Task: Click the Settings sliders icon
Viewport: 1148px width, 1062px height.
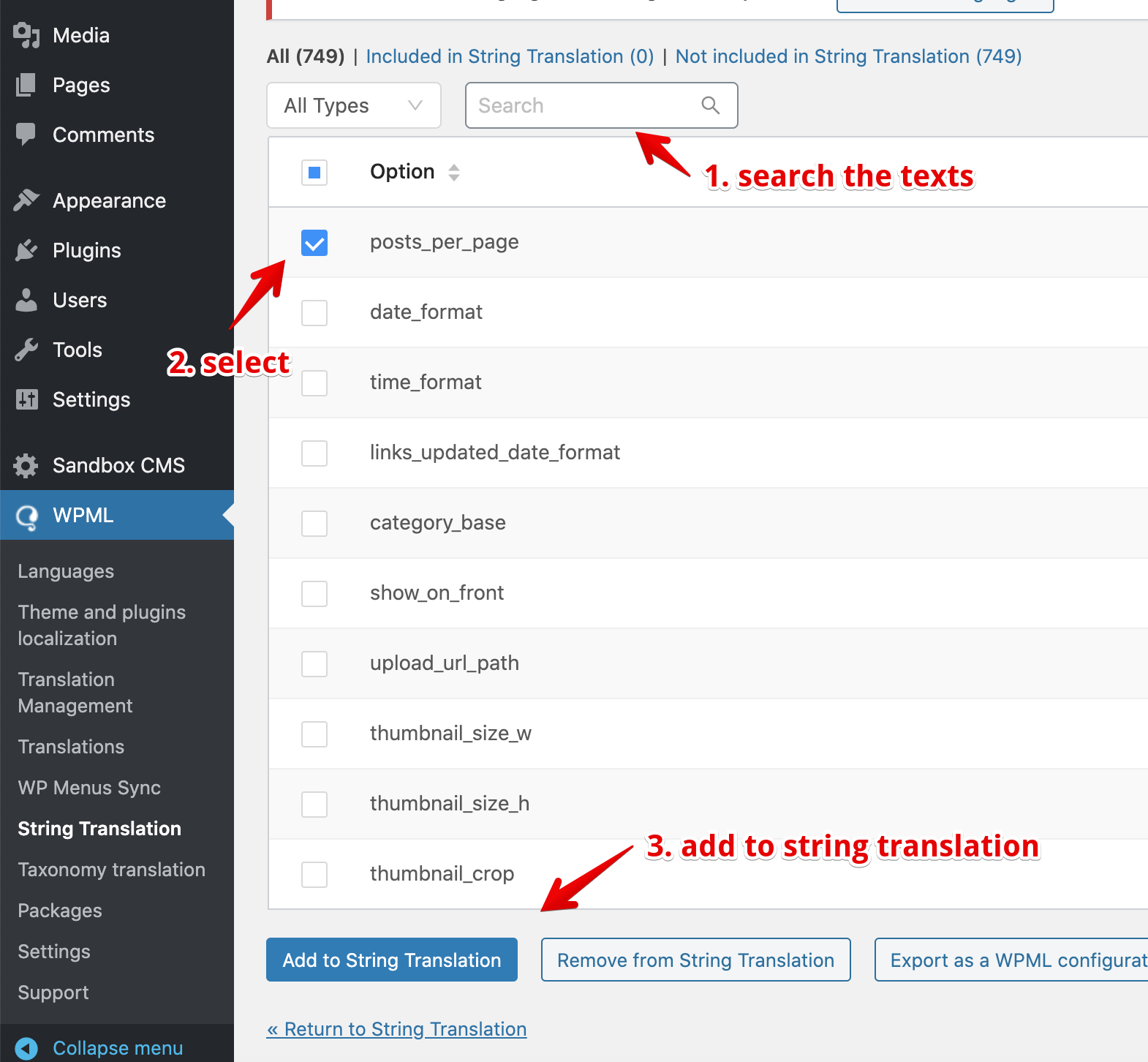Action: 26,399
